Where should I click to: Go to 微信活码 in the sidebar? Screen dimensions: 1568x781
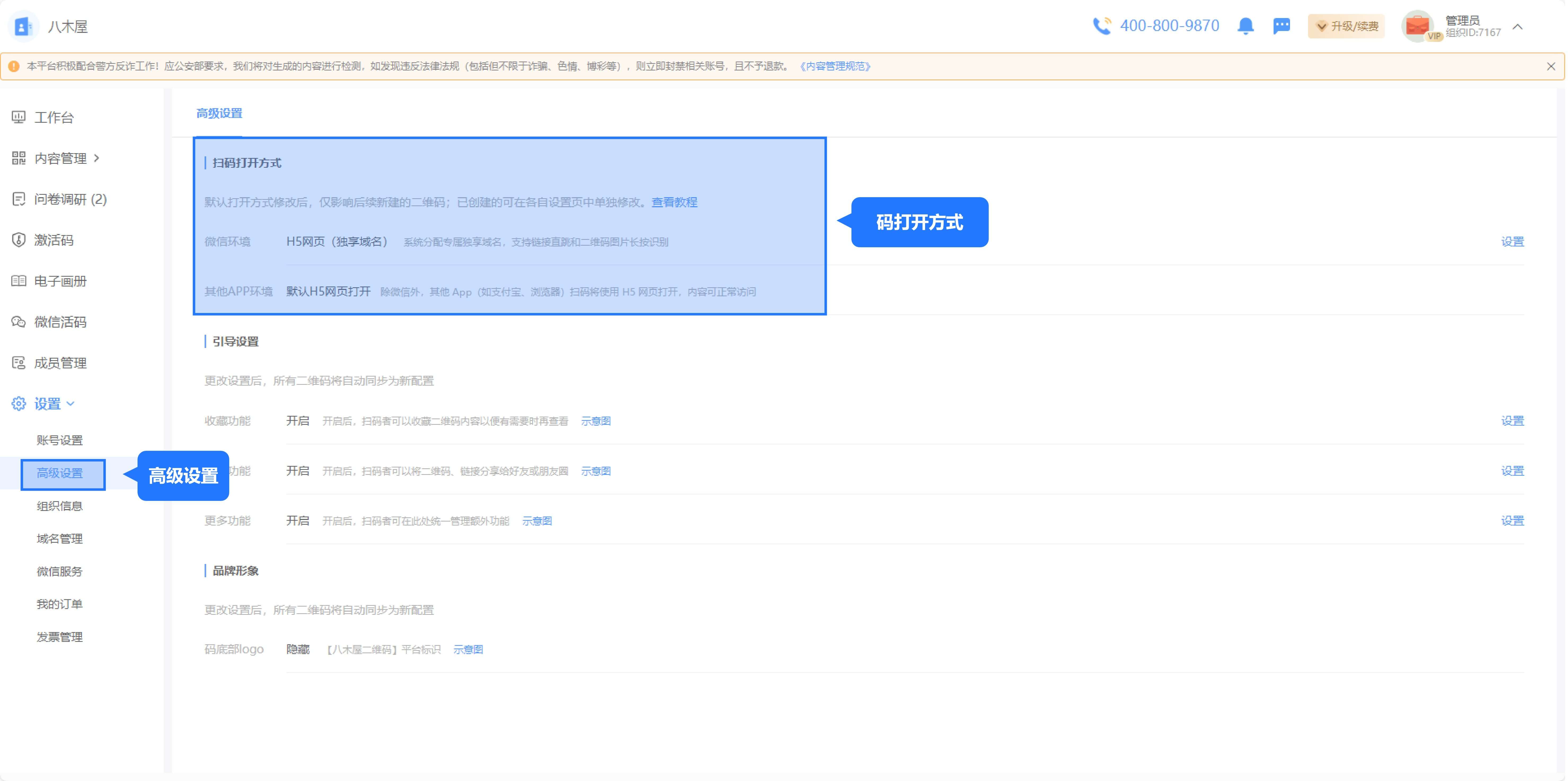coord(60,321)
